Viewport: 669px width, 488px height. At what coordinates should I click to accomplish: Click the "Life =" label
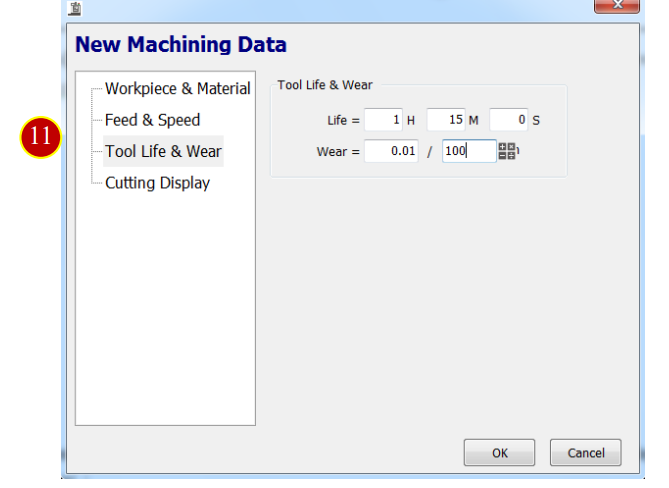point(343,120)
